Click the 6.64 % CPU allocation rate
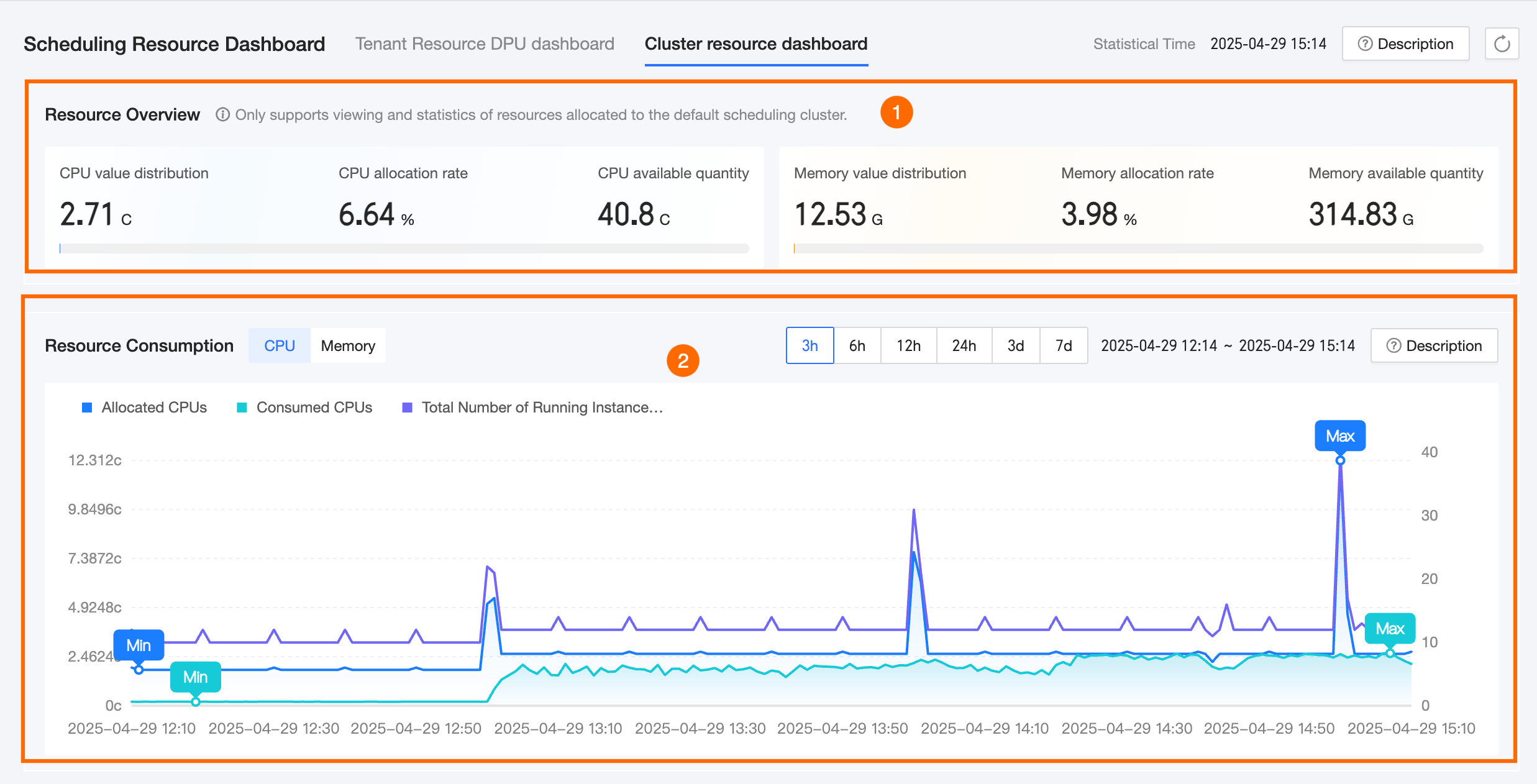Image resolution: width=1537 pixels, height=784 pixels. (376, 214)
